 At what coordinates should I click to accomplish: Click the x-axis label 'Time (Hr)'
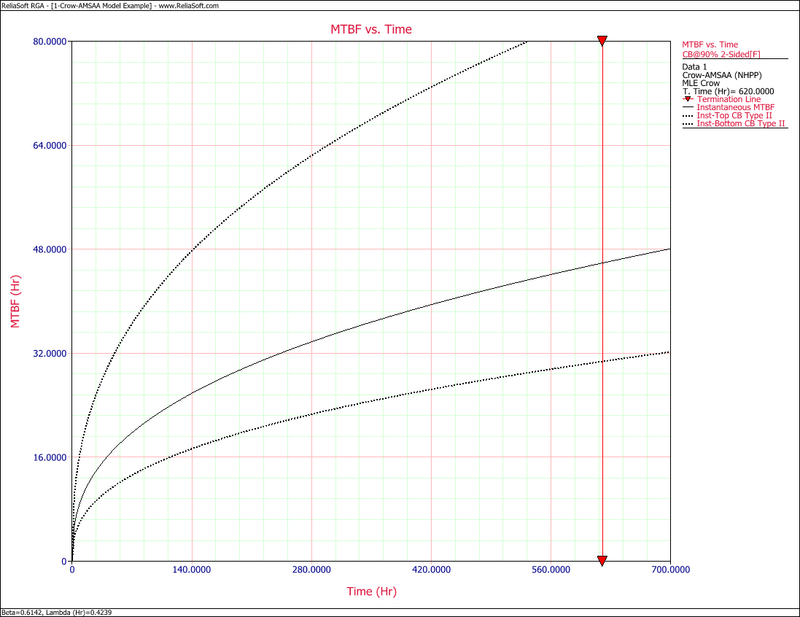click(371, 591)
